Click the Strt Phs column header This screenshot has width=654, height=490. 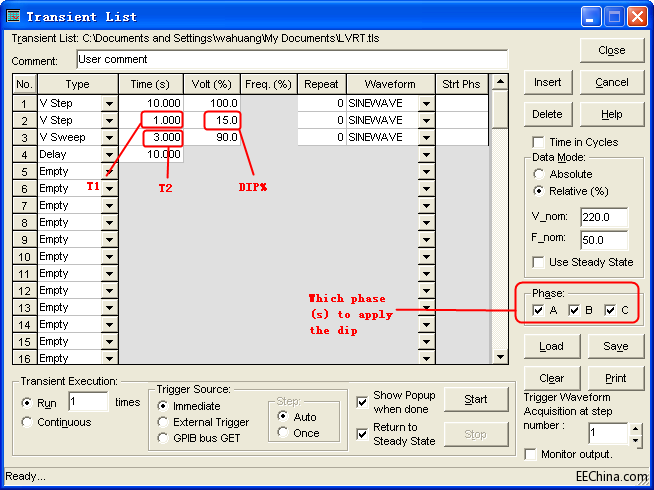point(461,84)
